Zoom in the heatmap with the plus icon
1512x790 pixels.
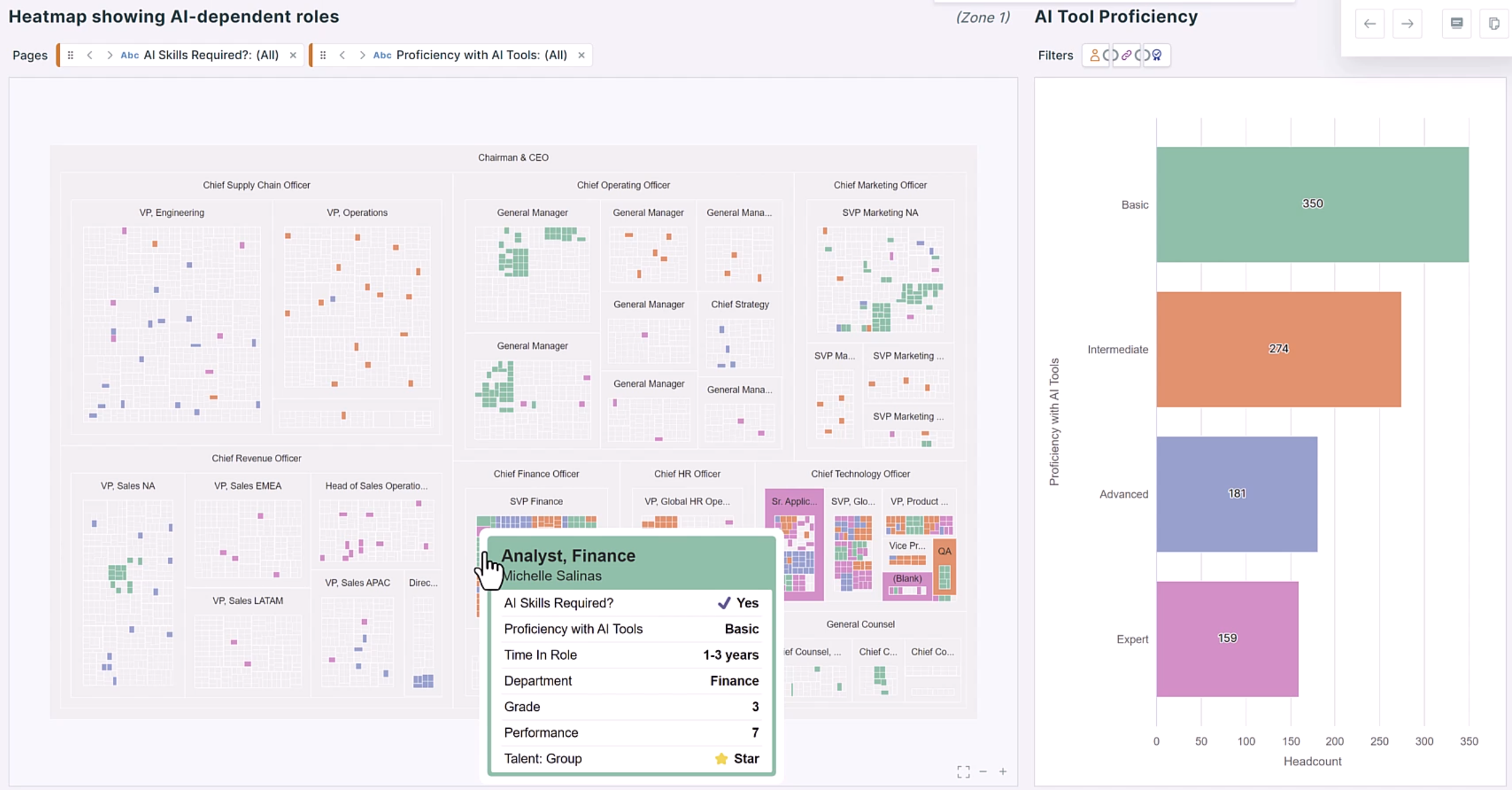click(1003, 771)
